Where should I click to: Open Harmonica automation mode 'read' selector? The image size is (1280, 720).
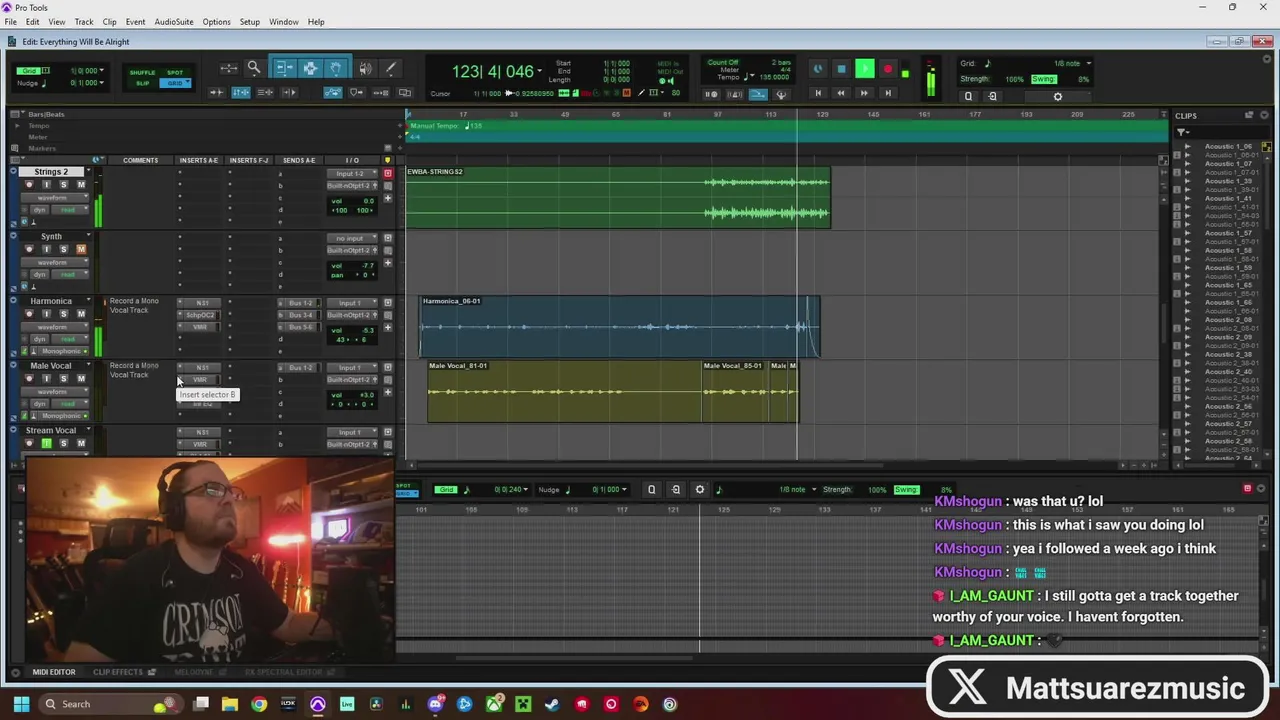click(x=69, y=339)
